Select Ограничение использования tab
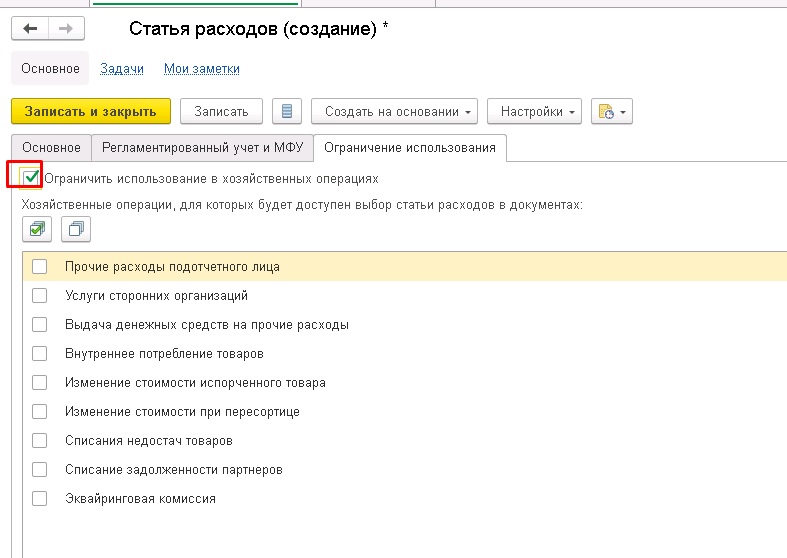 point(410,148)
